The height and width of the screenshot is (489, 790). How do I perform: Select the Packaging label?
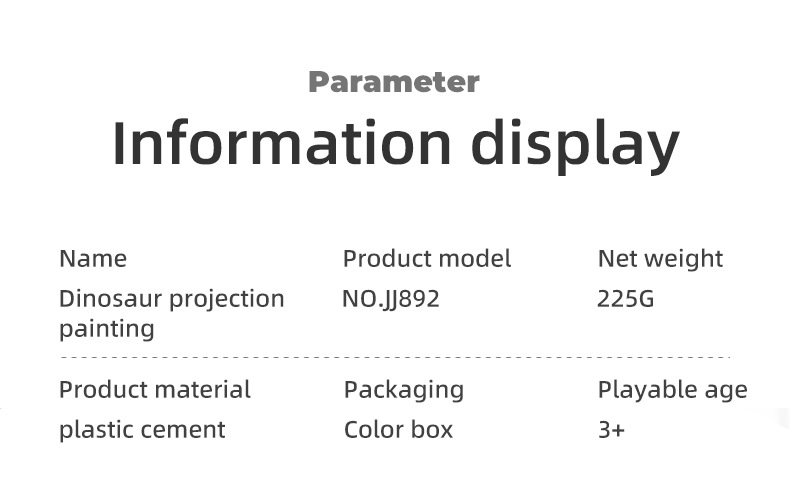click(x=404, y=390)
